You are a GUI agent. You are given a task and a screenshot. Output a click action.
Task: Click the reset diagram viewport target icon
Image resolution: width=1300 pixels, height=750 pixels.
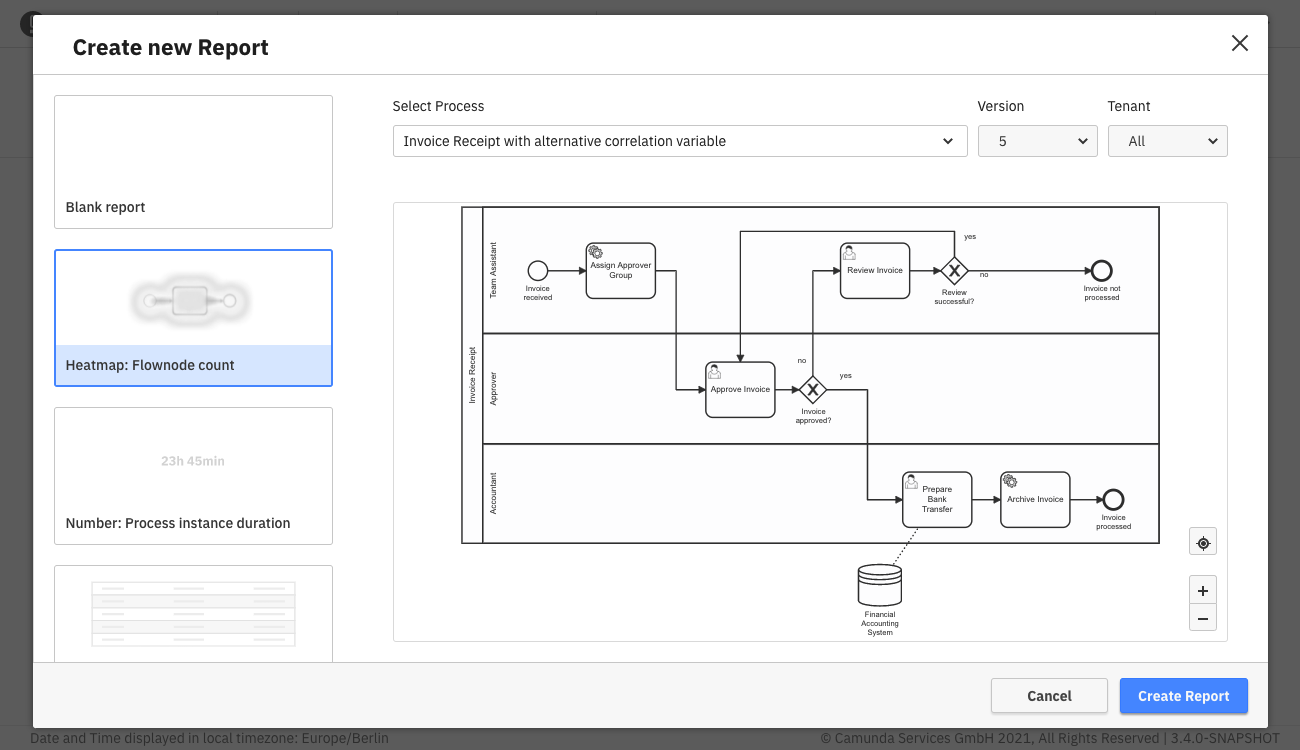pyautogui.click(x=1203, y=542)
